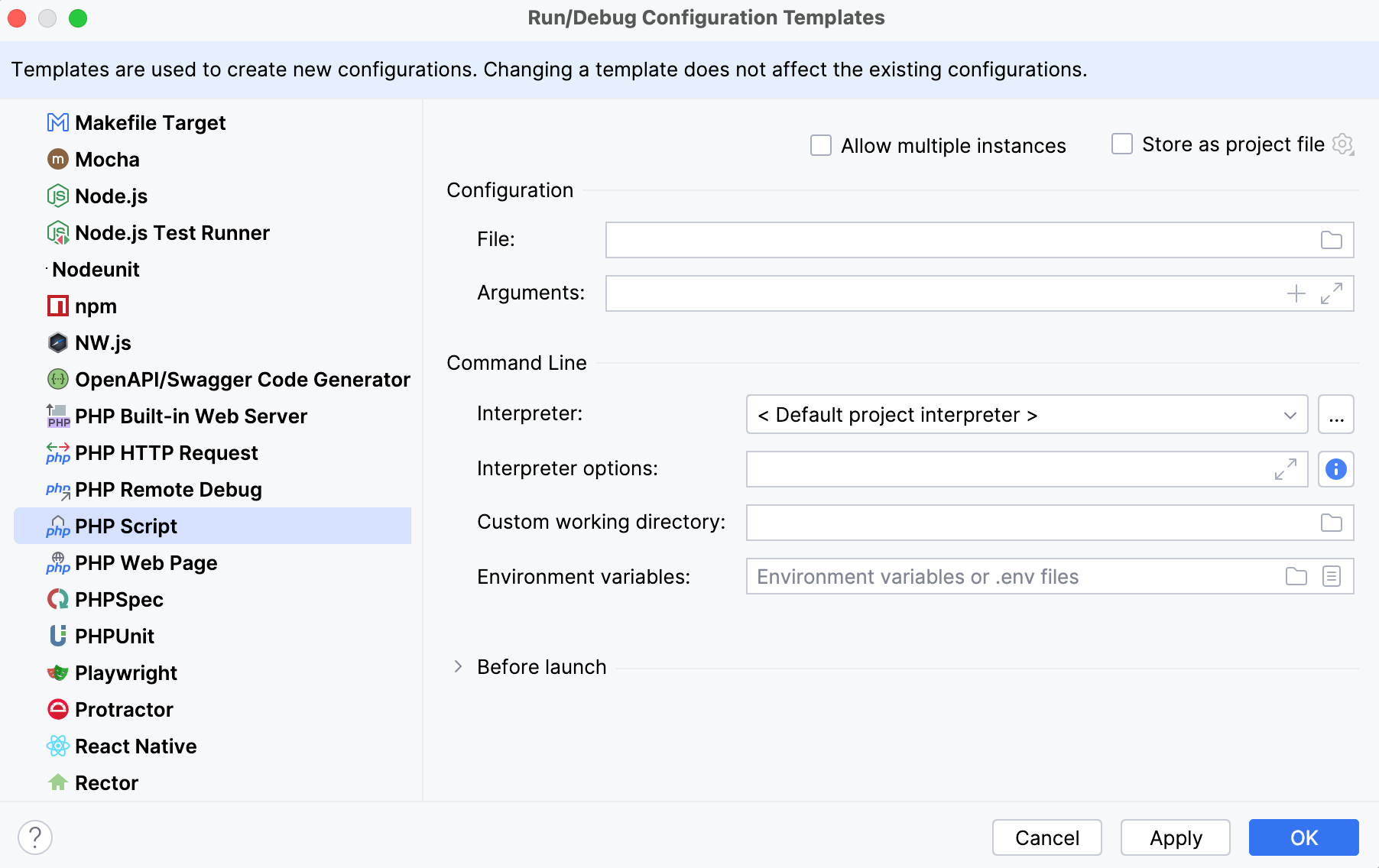Click the PHP Built-in Web Server icon

pos(57,416)
